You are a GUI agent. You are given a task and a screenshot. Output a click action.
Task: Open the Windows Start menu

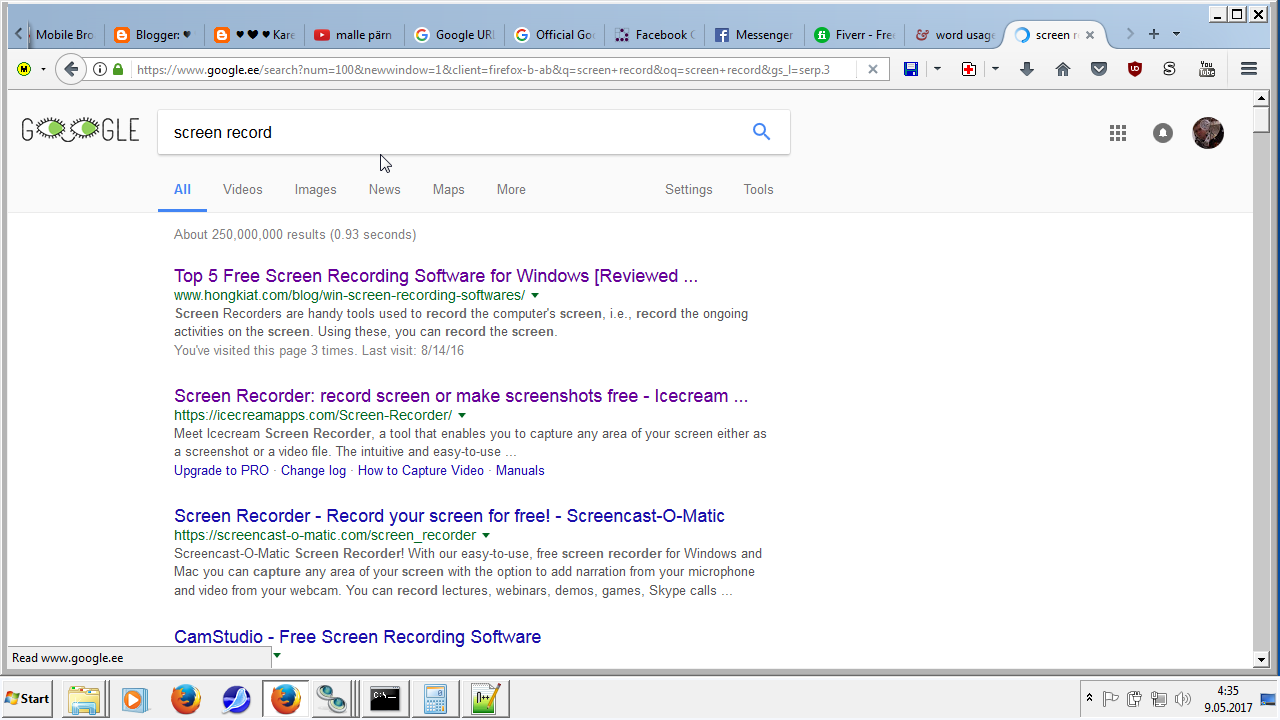28,698
